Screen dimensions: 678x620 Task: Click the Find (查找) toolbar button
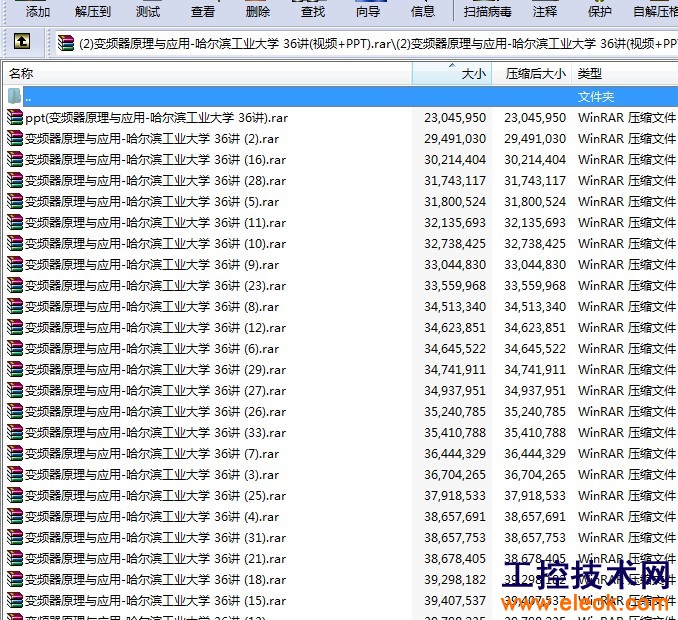(313, 11)
